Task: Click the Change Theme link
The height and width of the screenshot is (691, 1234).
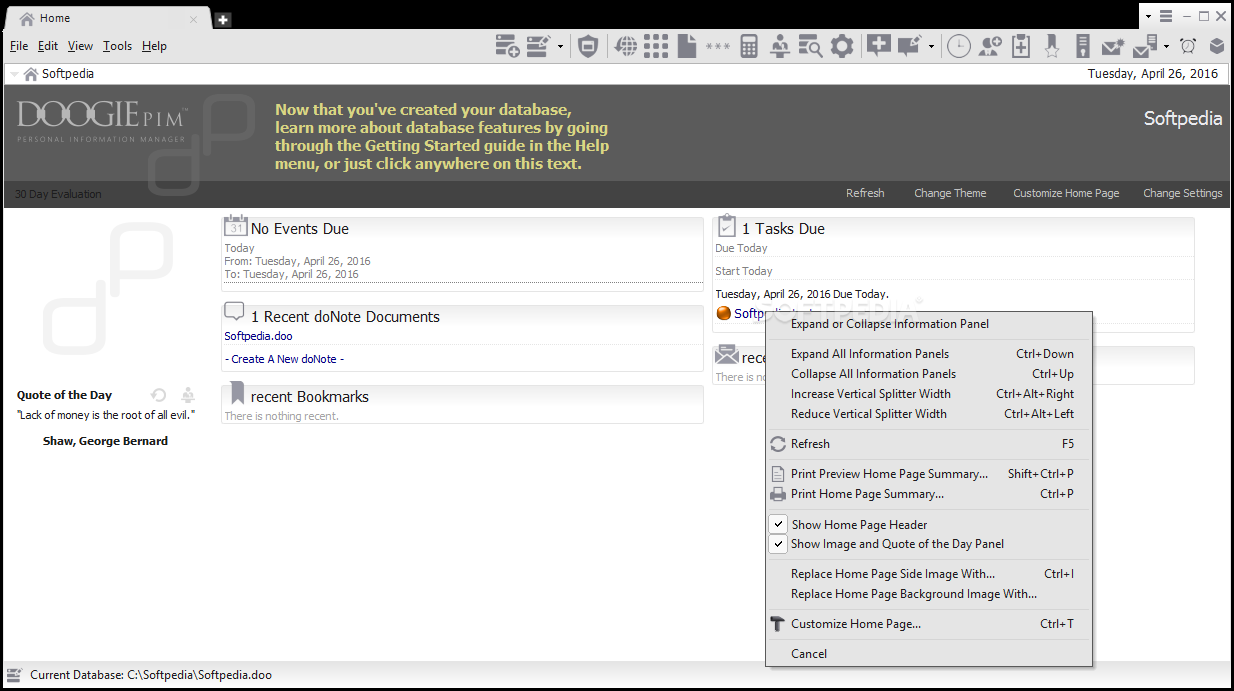Action: 950,193
